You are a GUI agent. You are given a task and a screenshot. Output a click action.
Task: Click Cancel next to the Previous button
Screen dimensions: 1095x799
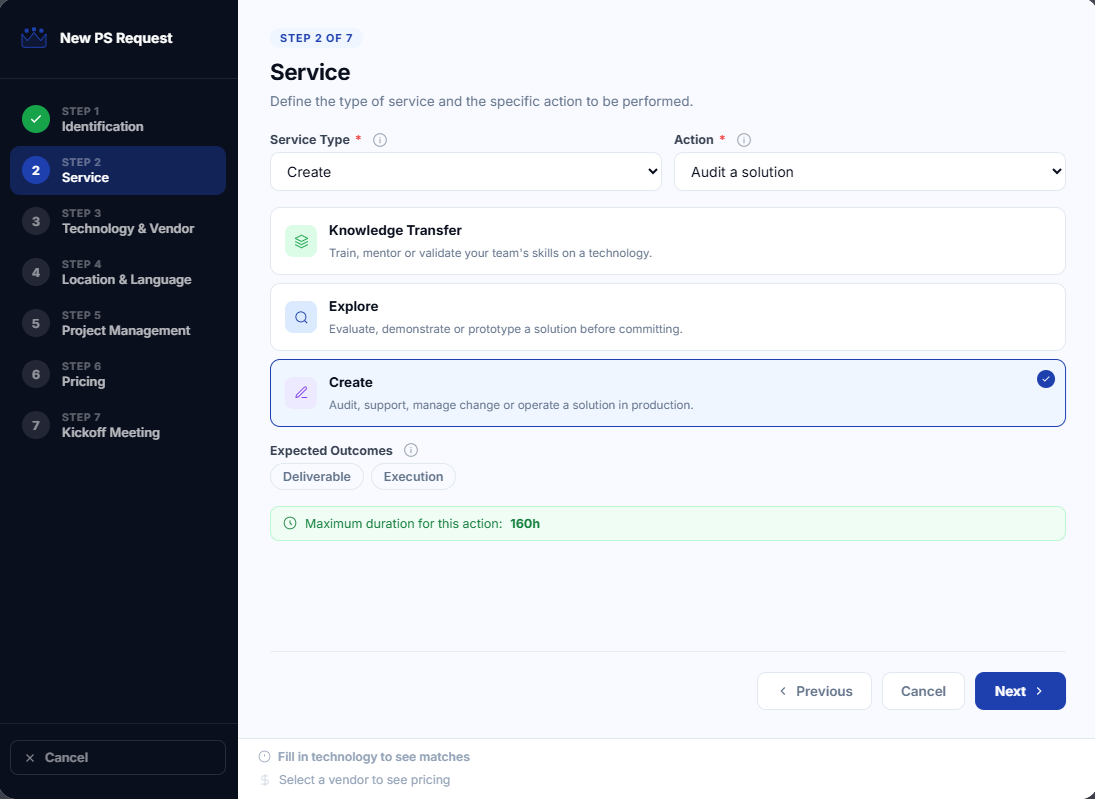tap(923, 691)
